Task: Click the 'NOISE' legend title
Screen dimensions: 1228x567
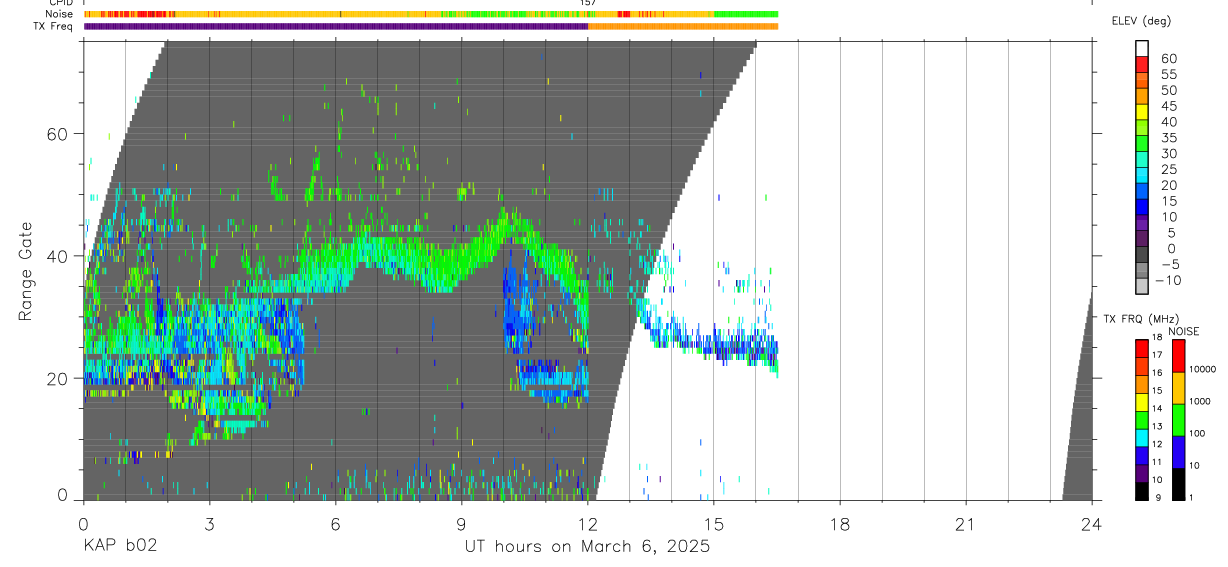Action: (1184, 331)
